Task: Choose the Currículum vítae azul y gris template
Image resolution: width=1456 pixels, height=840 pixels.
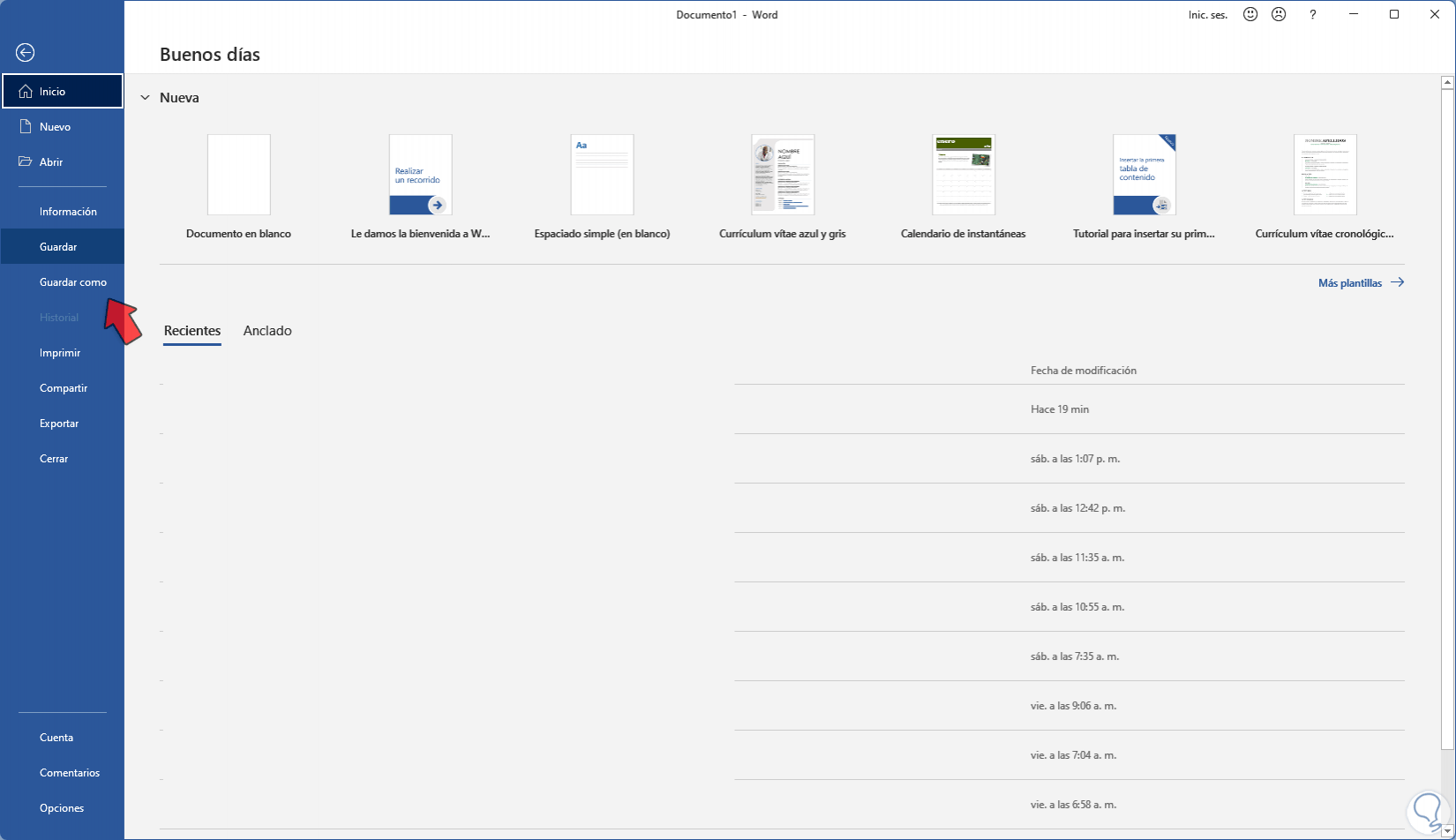Action: pos(783,186)
